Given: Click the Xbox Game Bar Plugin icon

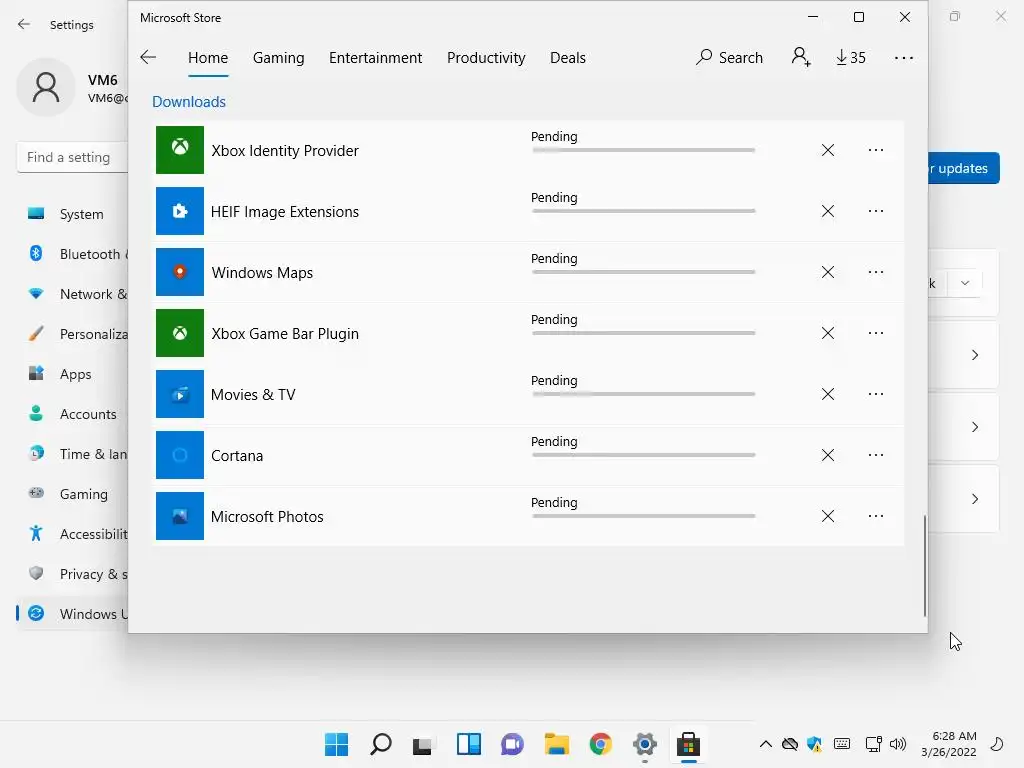Looking at the screenshot, I should point(180,333).
